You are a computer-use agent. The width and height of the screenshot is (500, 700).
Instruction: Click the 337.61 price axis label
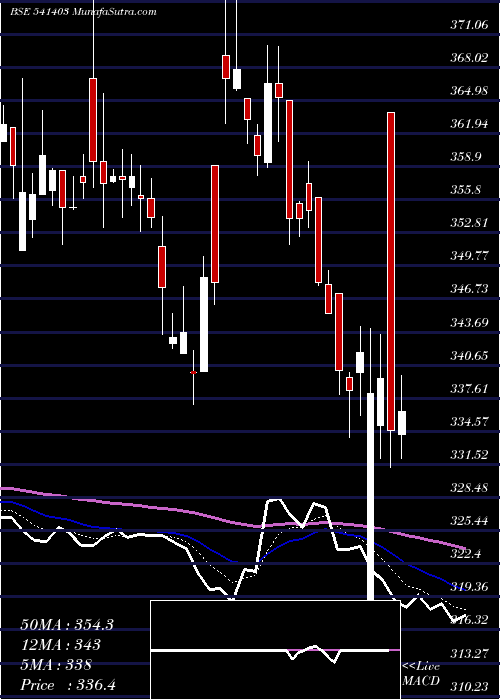[469, 389]
